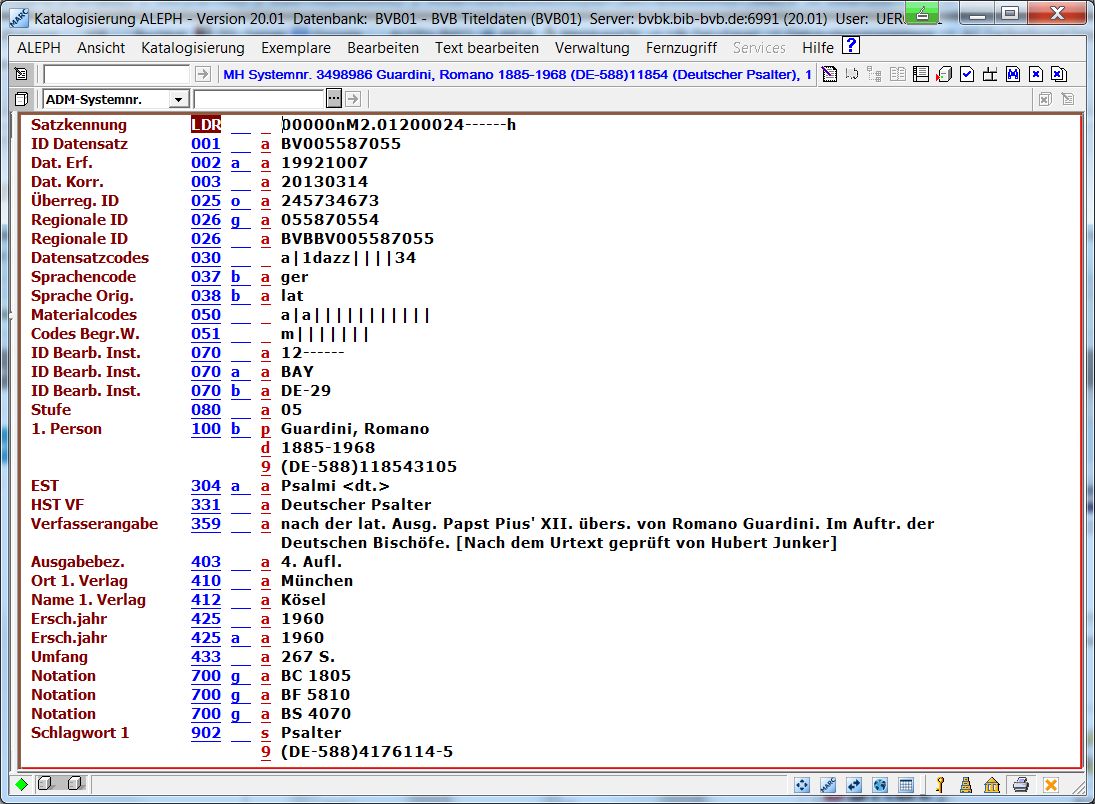1095x804 pixels.
Task: Click the library building icon in the status bar
Action: [x=992, y=785]
